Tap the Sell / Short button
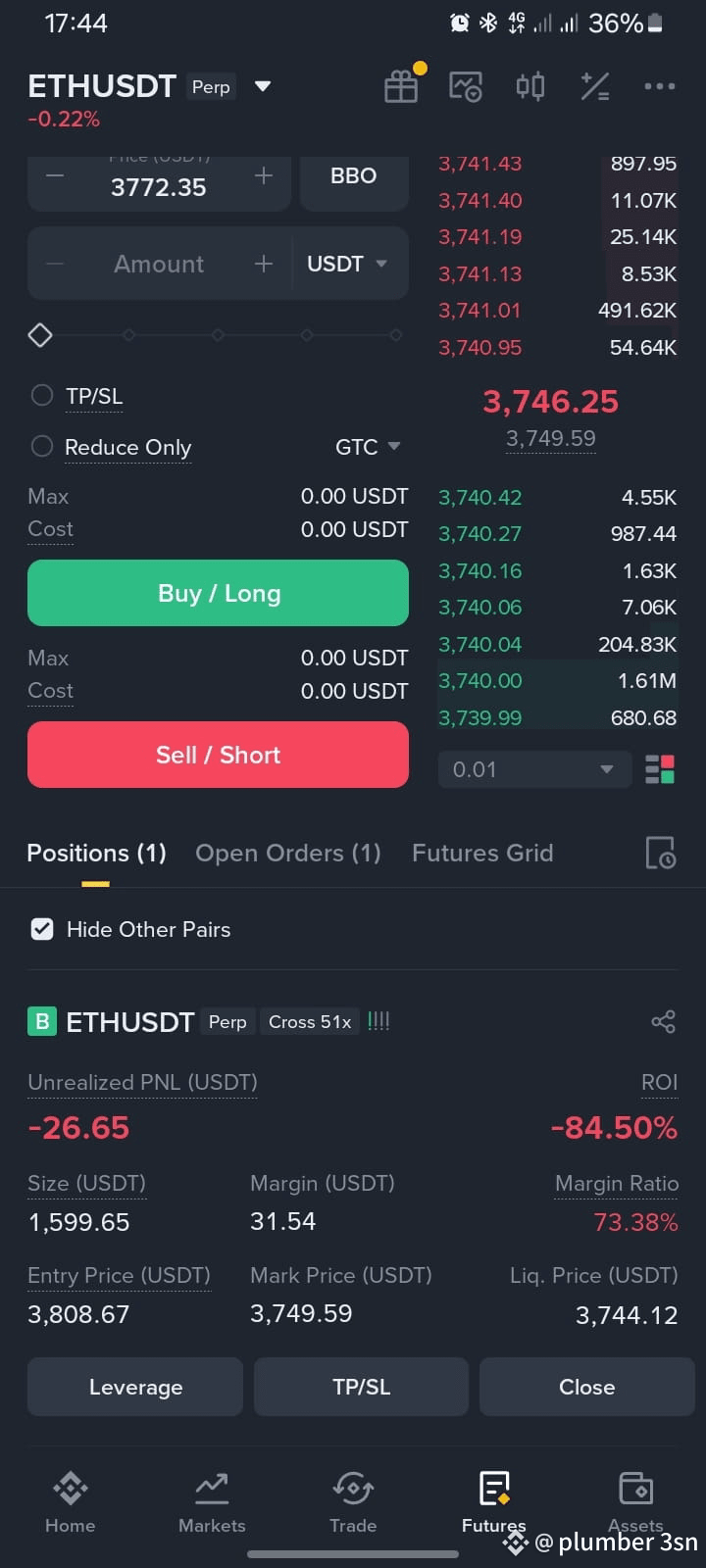Screen dimensions: 706x1568 click(218, 755)
